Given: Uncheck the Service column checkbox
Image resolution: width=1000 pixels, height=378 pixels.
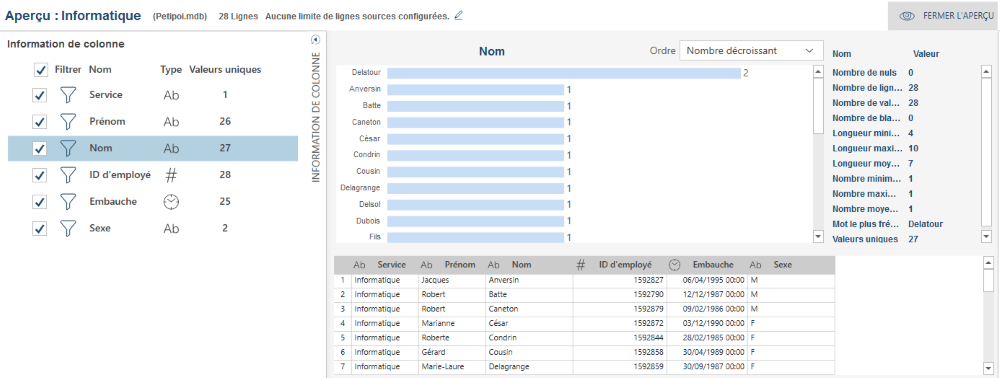Looking at the screenshot, I should [x=40, y=95].
